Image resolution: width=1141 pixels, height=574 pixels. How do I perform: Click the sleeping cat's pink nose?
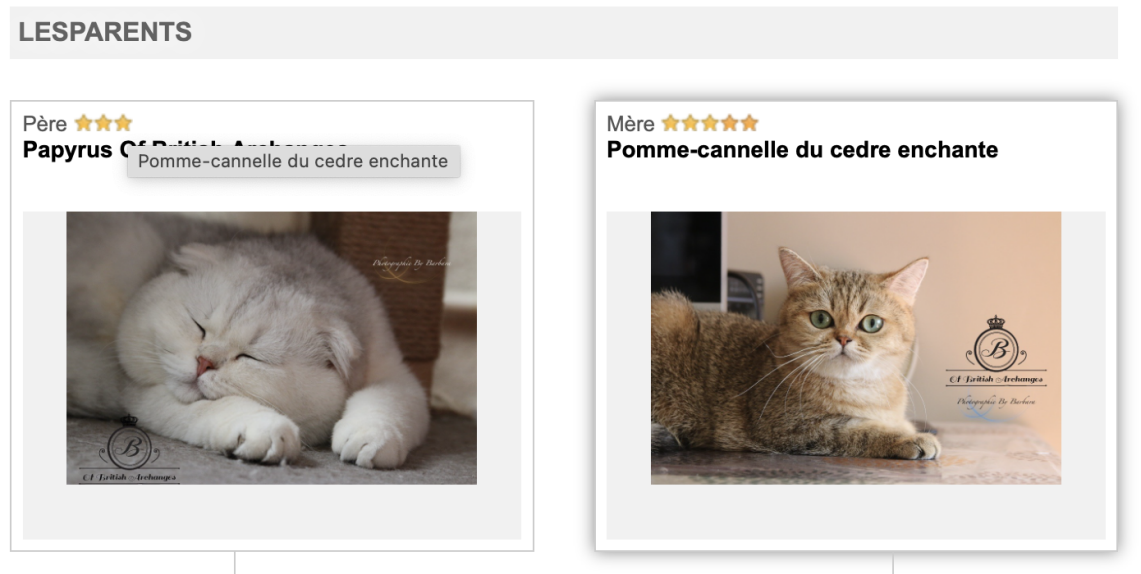point(204,366)
